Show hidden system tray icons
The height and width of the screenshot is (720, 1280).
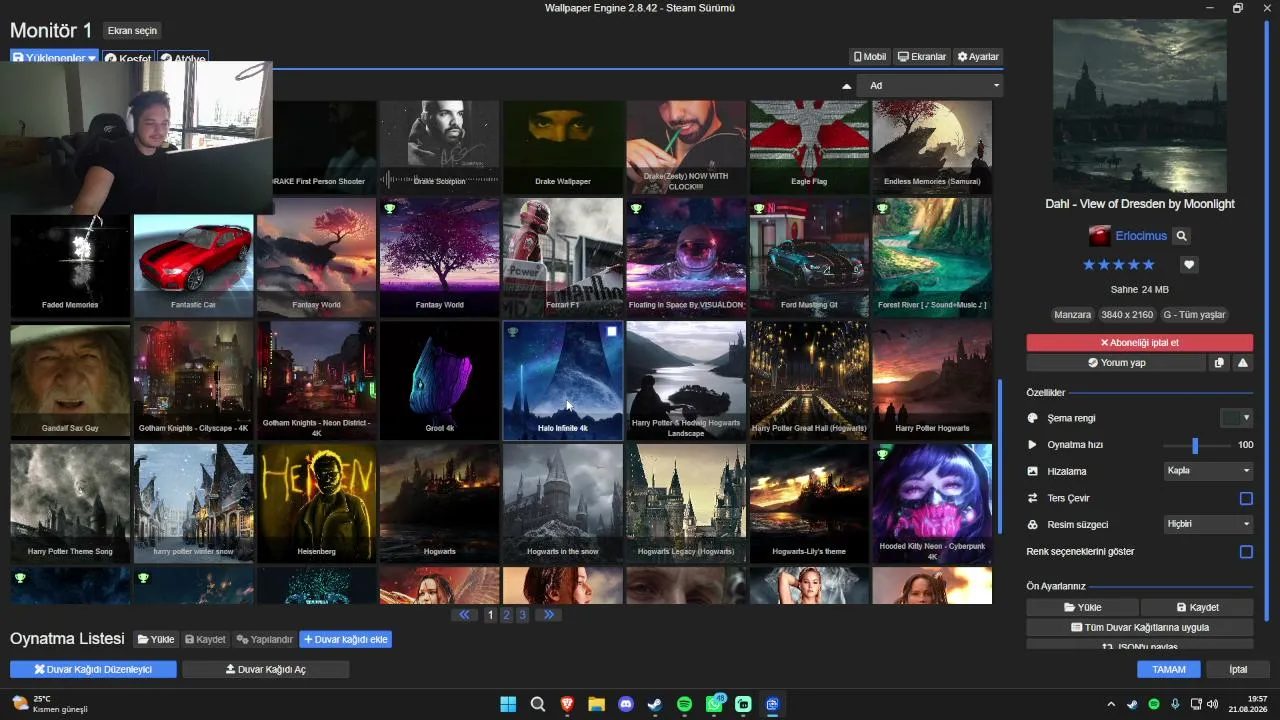click(1110, 704)
